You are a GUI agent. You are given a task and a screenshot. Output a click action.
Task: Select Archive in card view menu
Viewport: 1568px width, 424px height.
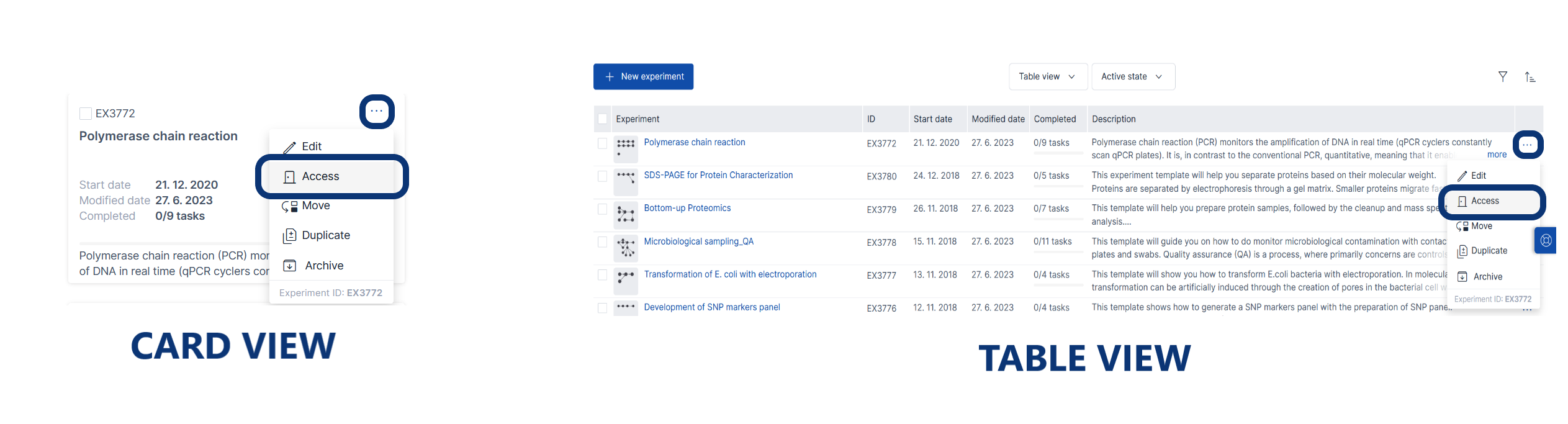click(323, 266)
